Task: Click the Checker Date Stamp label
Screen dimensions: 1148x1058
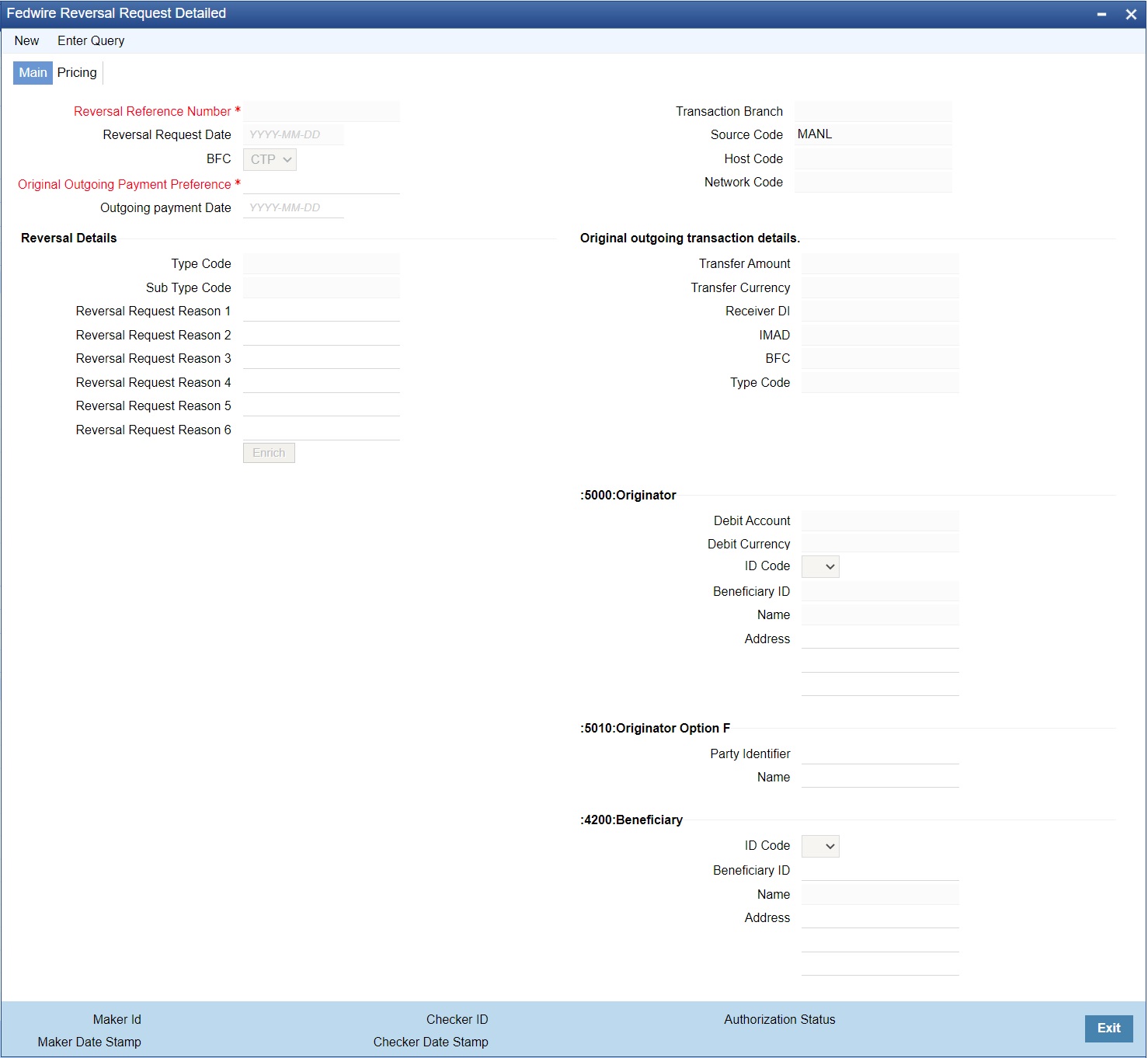Action: pyautogui.click(x=431, y=1042)
